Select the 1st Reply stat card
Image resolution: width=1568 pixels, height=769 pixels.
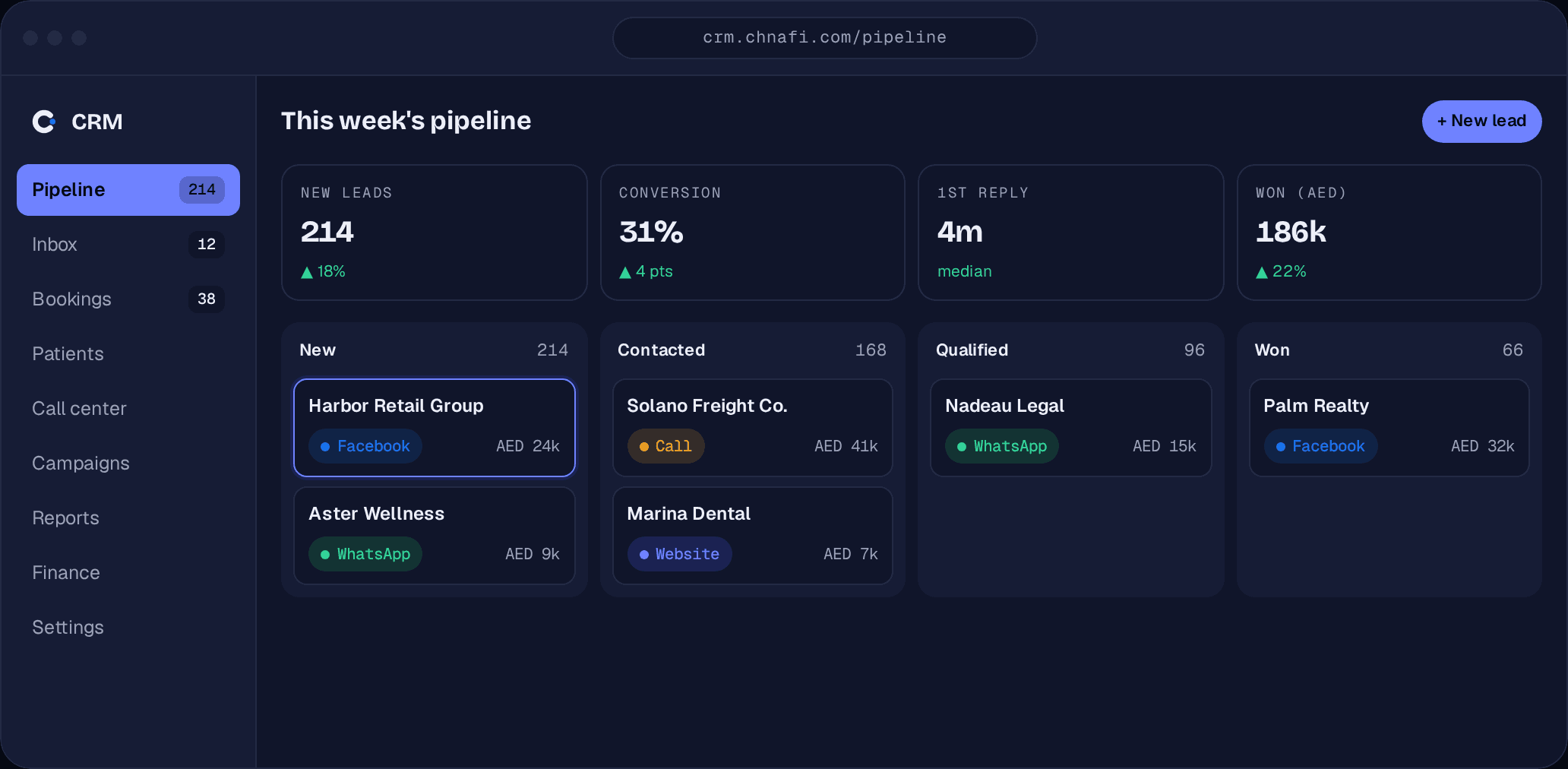click(x=1071, y=233)
